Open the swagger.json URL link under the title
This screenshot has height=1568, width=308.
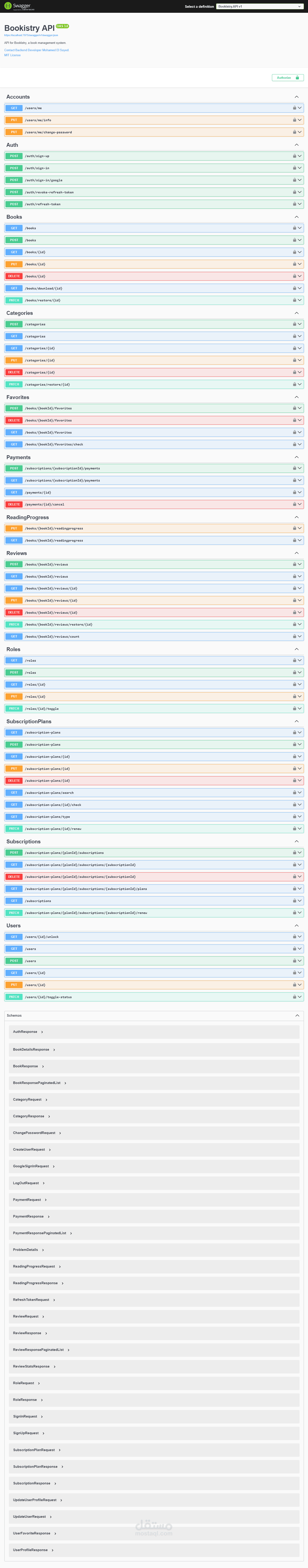(31, 35)
